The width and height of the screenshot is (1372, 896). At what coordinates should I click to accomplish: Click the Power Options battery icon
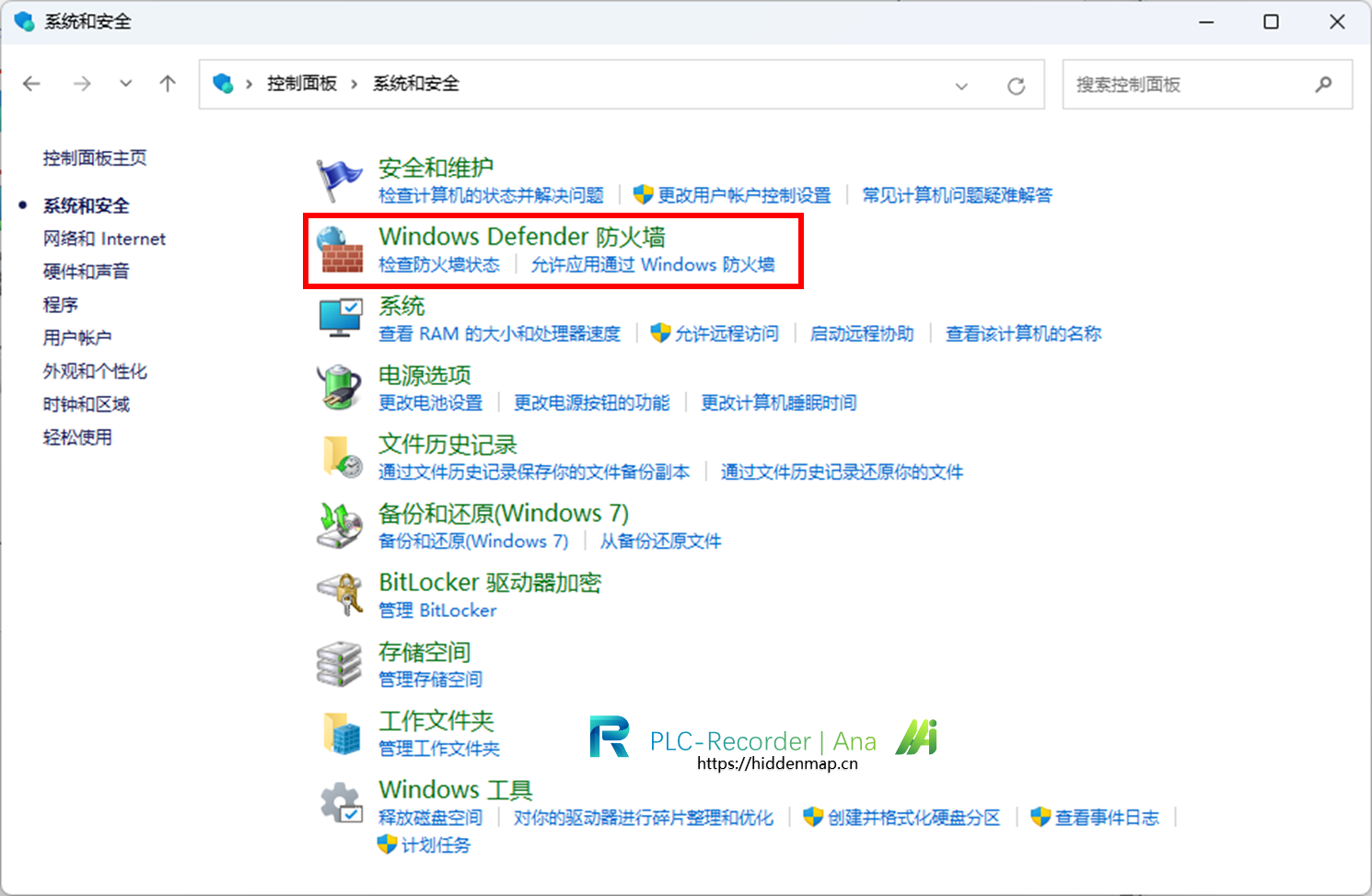340,388
